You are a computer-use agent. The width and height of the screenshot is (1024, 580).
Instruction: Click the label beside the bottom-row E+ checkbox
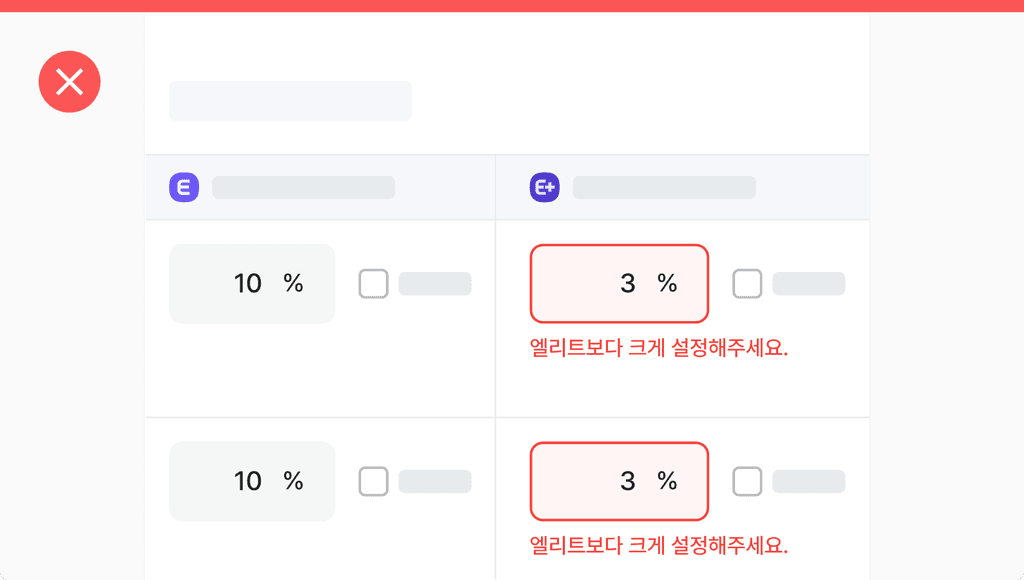(808, 482)
